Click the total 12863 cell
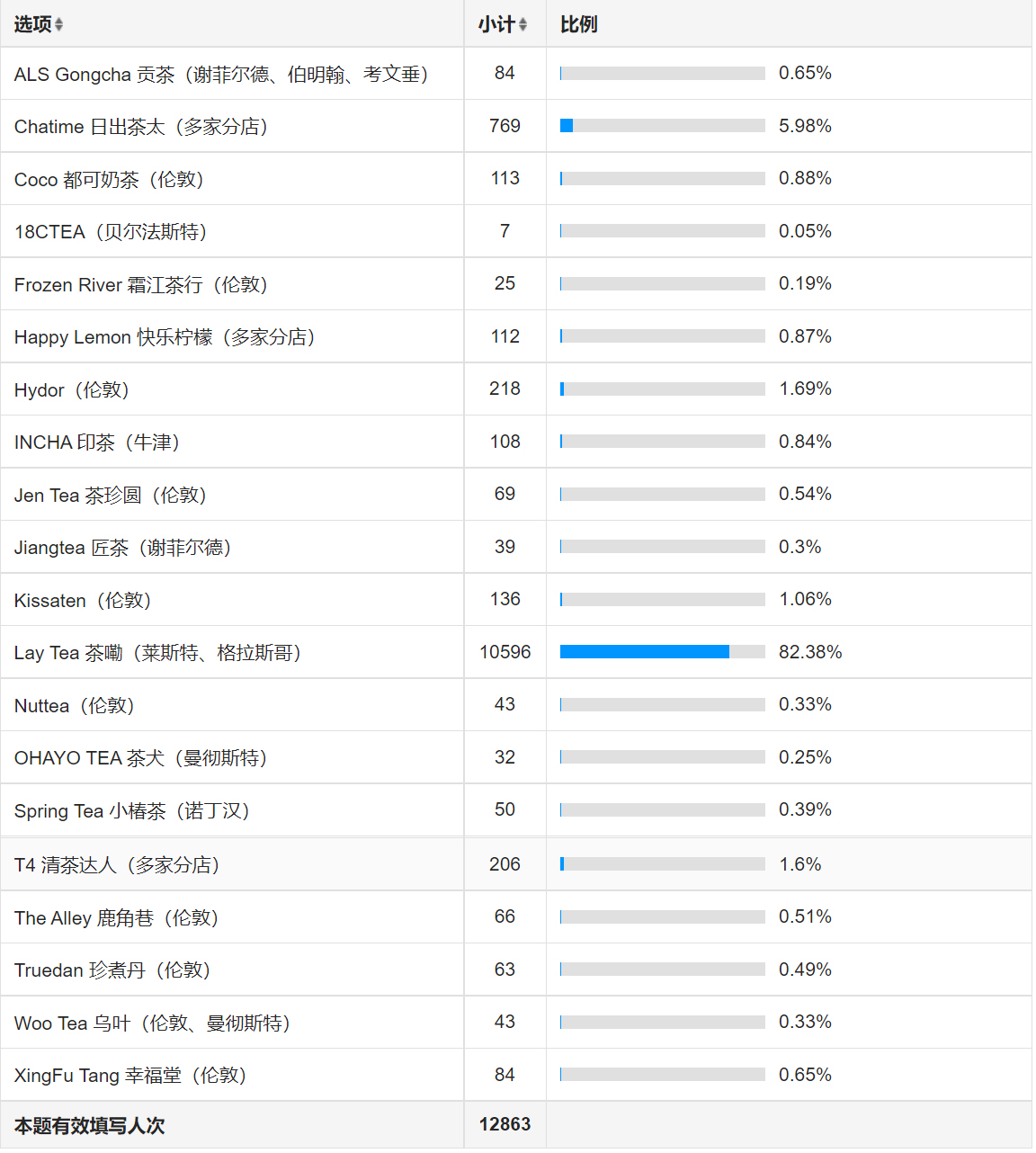The height and width of the screenshot is (1153, 1036). pyautogui.click(x=505, y=1125)
